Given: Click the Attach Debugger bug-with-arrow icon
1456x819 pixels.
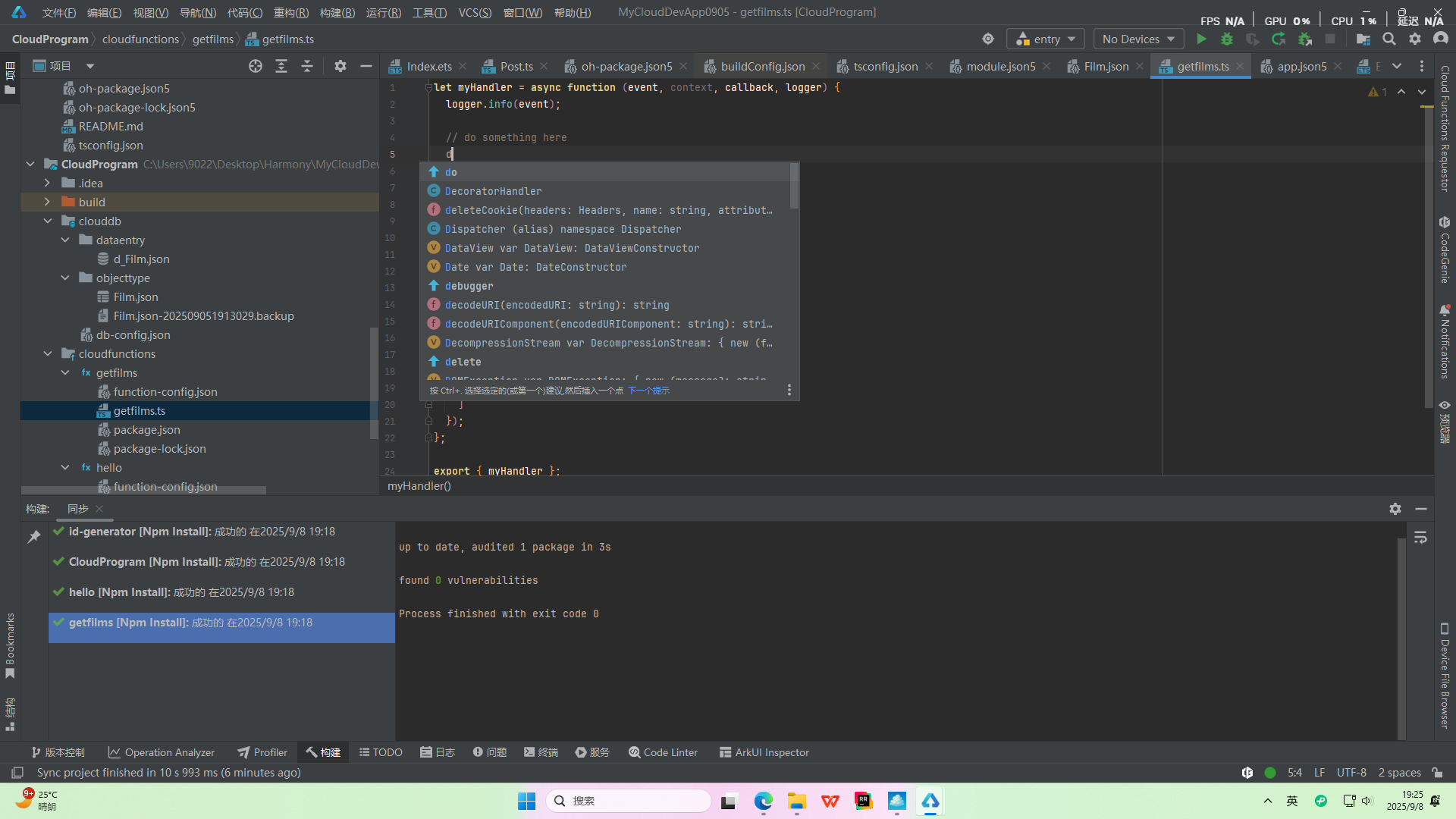Looking at the screenshot, I should click(x=1304, y=39).
